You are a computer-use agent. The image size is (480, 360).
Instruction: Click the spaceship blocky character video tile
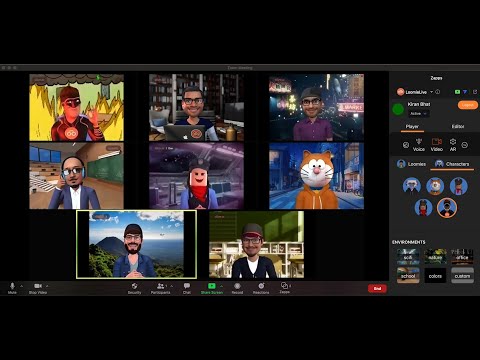point(196,176)
